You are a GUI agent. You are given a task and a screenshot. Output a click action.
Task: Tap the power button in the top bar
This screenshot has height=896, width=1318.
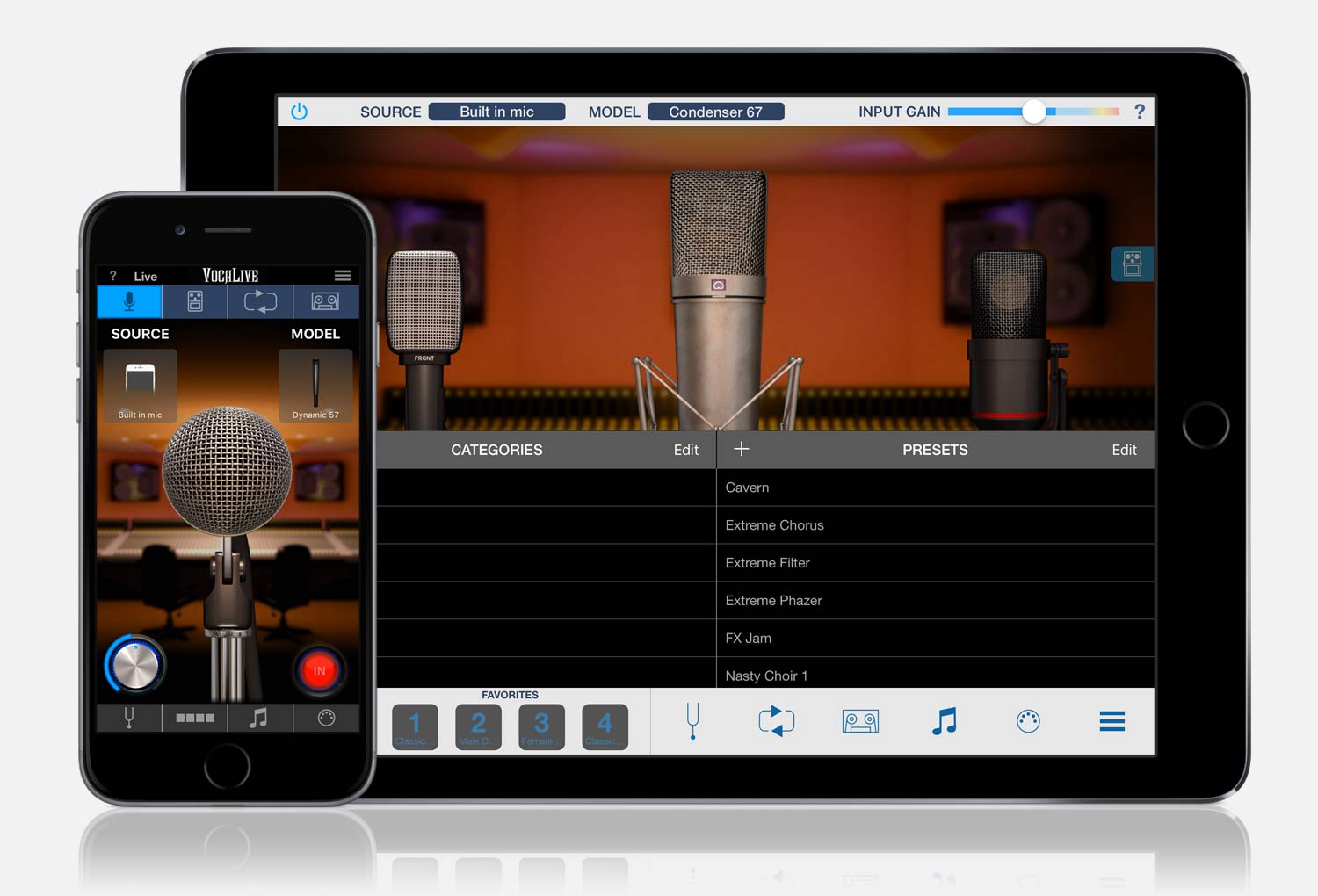(298, 111)
